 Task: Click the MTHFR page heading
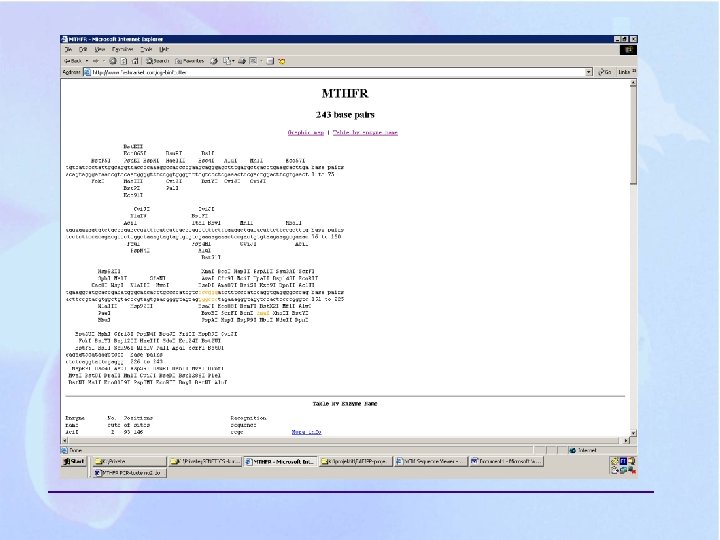(345, 93)
